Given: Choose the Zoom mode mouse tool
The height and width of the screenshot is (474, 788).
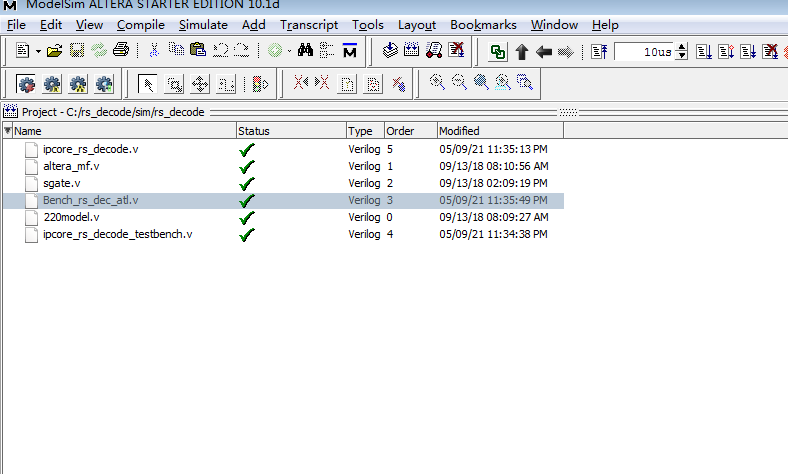Looking at the screenshot, I should click(174, 84).
